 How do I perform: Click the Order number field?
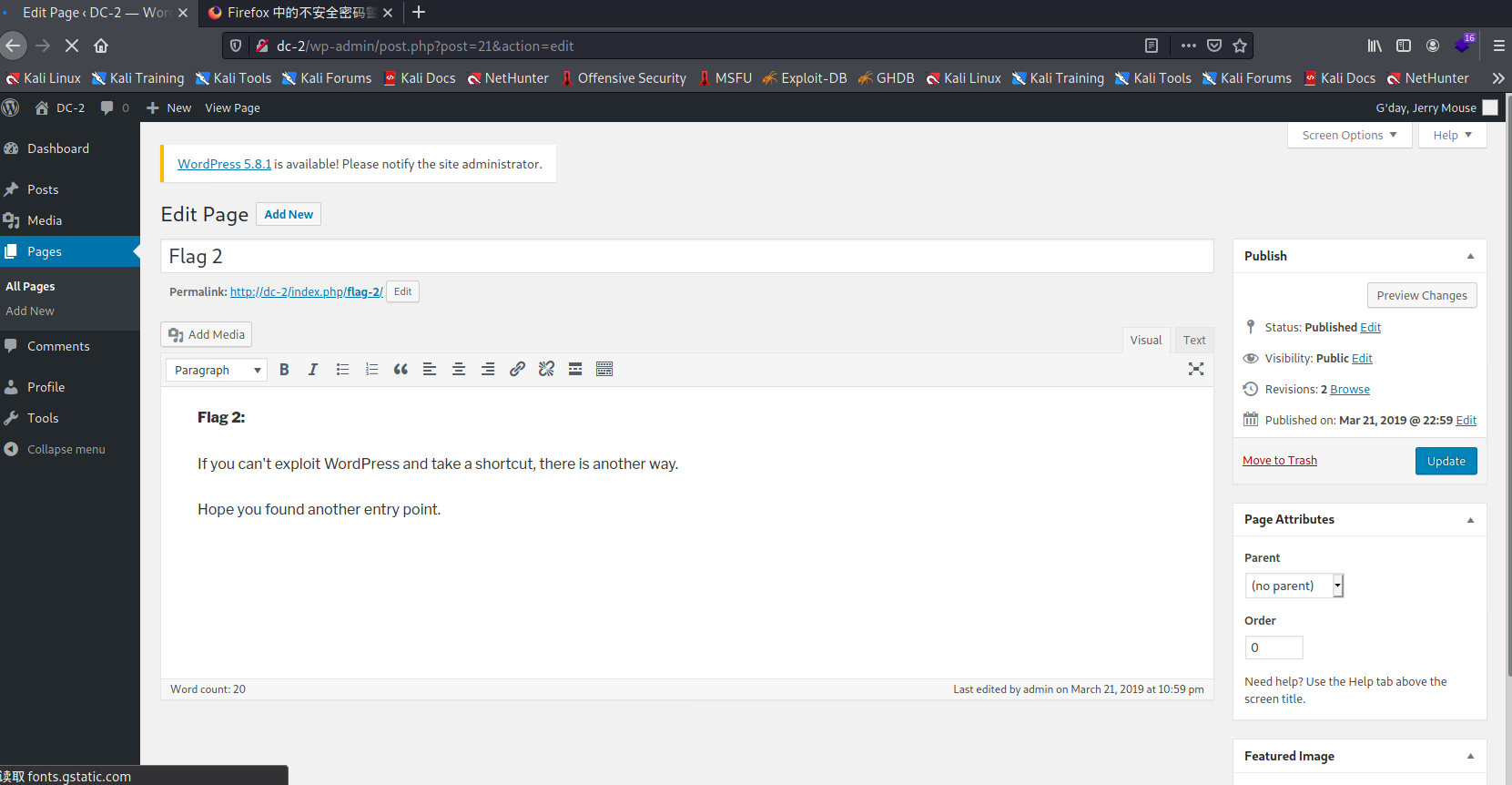click(x=1274, y=647)
